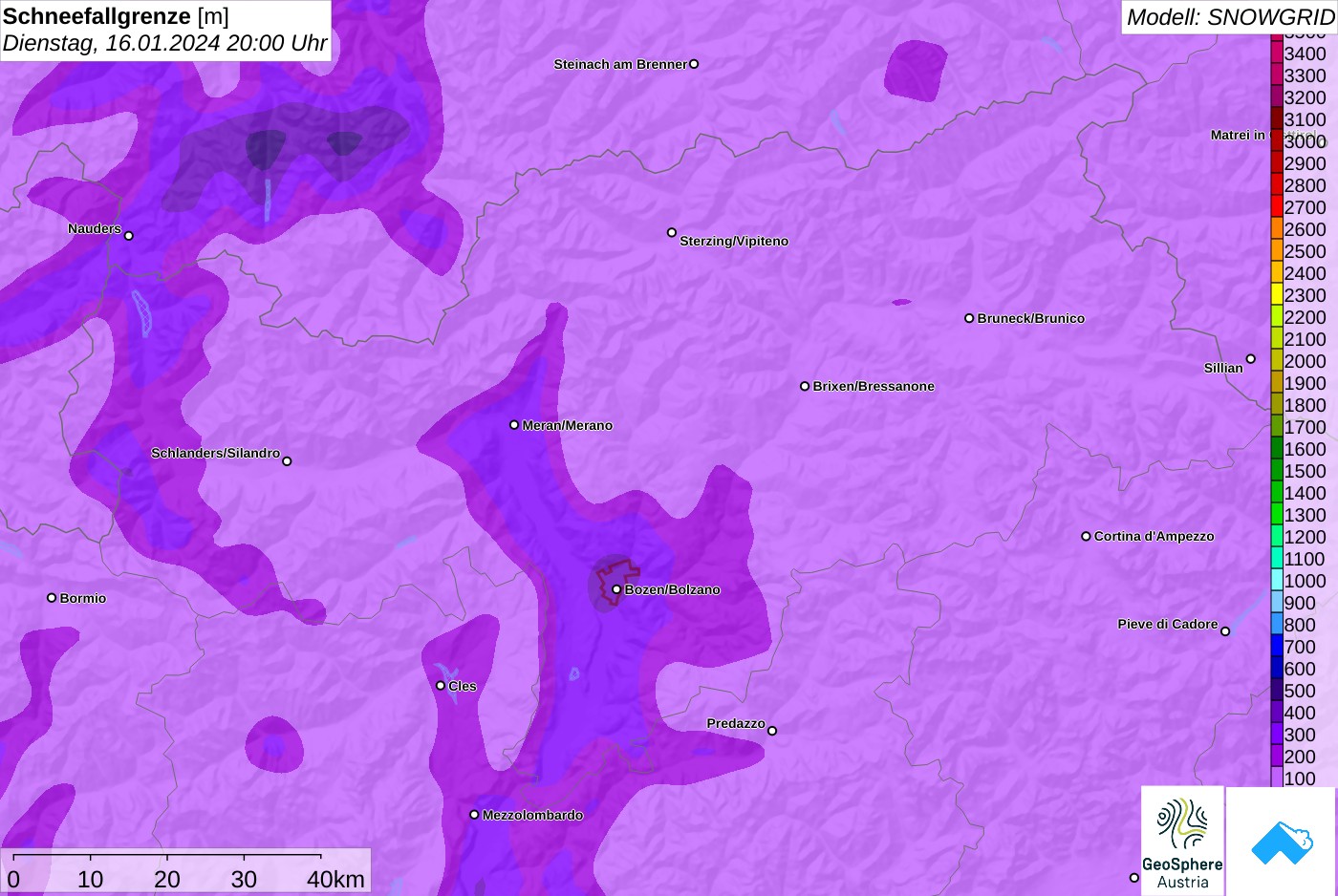Click the 'Bruneck/Brunico' label text

[x=1031, y=318]
